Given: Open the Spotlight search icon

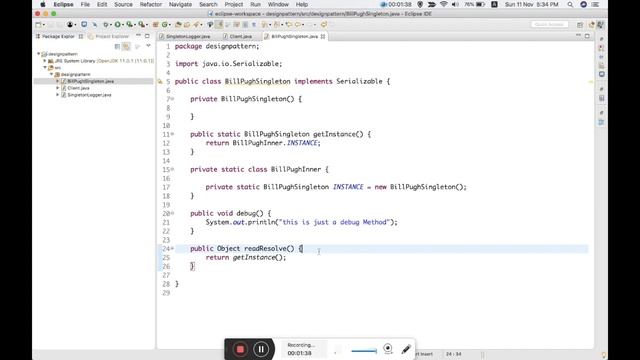Looking at the screenshot, I should click(x=570, y=4).
